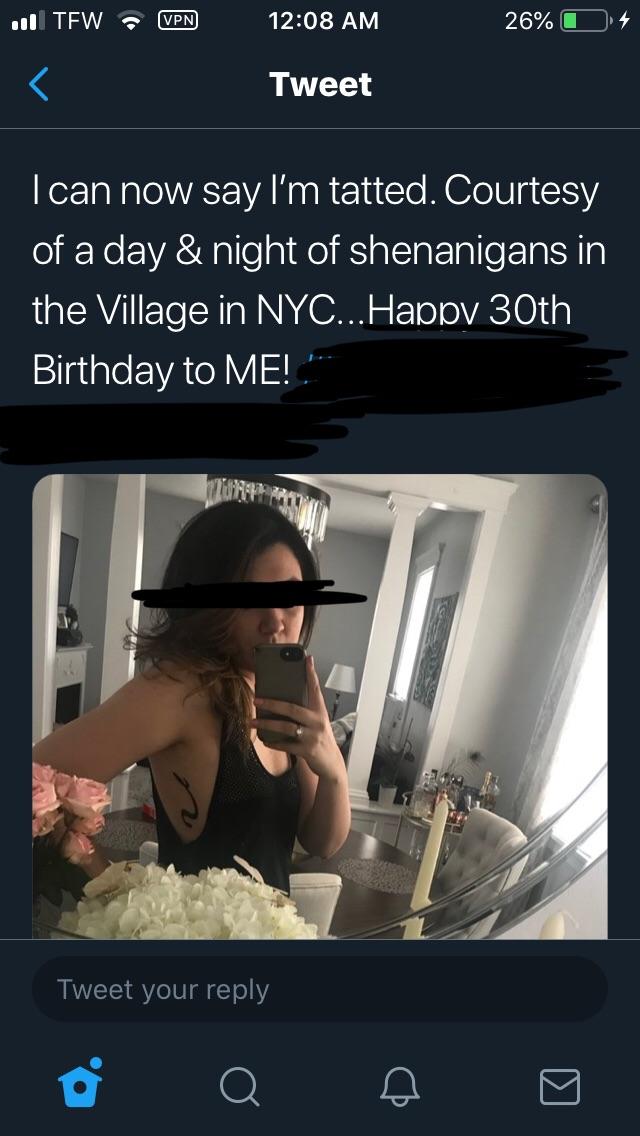Tap the battery icon in status bar

[x=585, y=21]
